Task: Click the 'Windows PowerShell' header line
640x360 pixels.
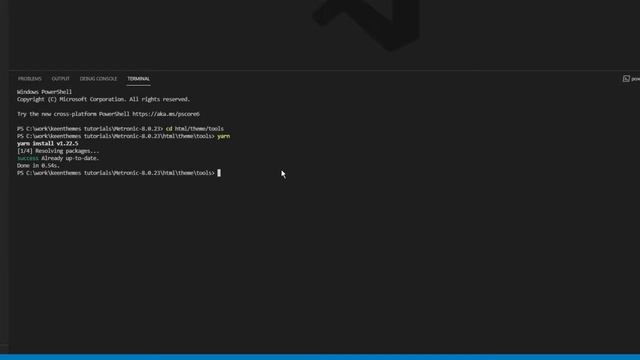Action: pos(44,92)
